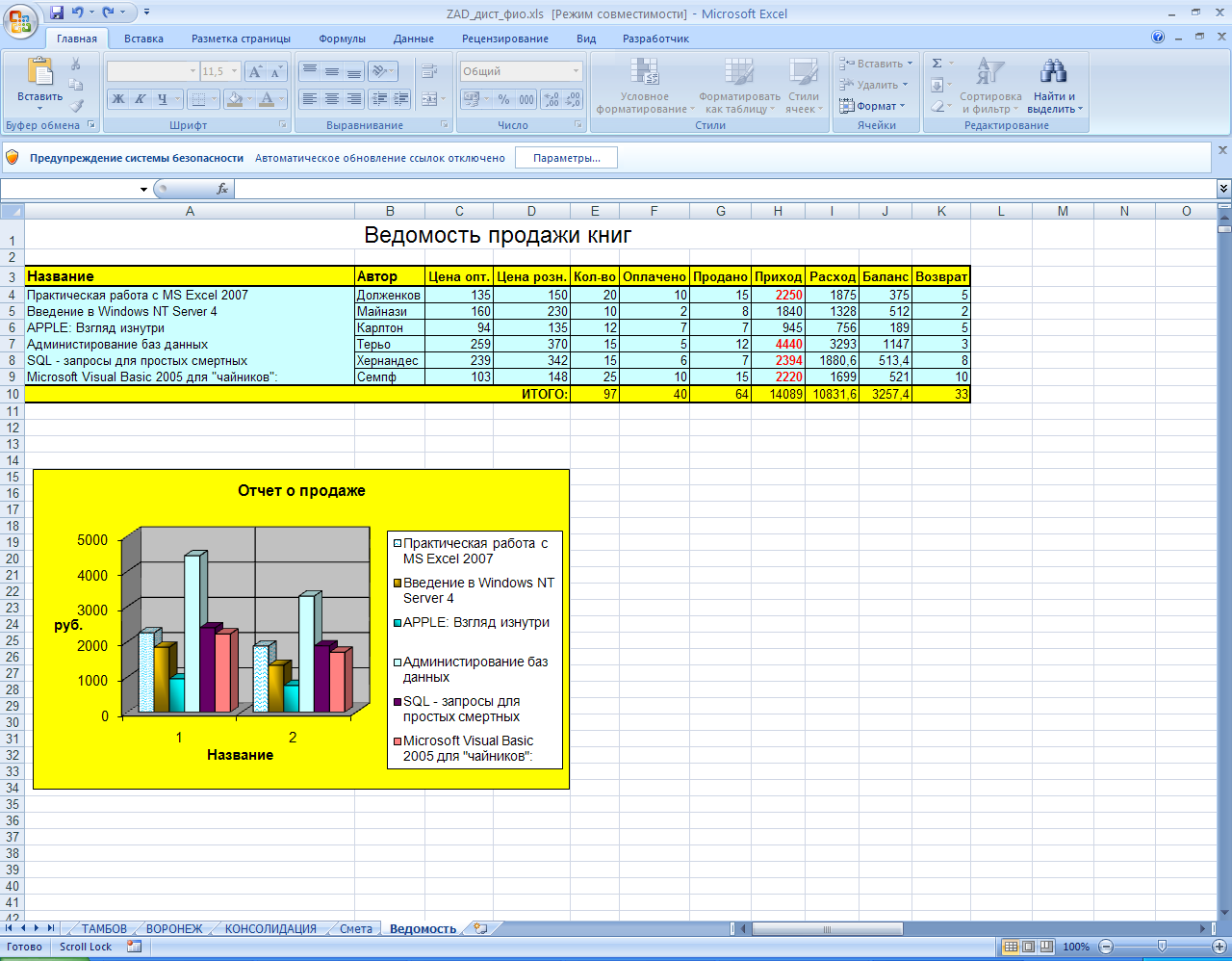The width and height of the screenshot is (1232, 961).
Task: Click the Insert Function fx icon
Action: pos(222,189)
